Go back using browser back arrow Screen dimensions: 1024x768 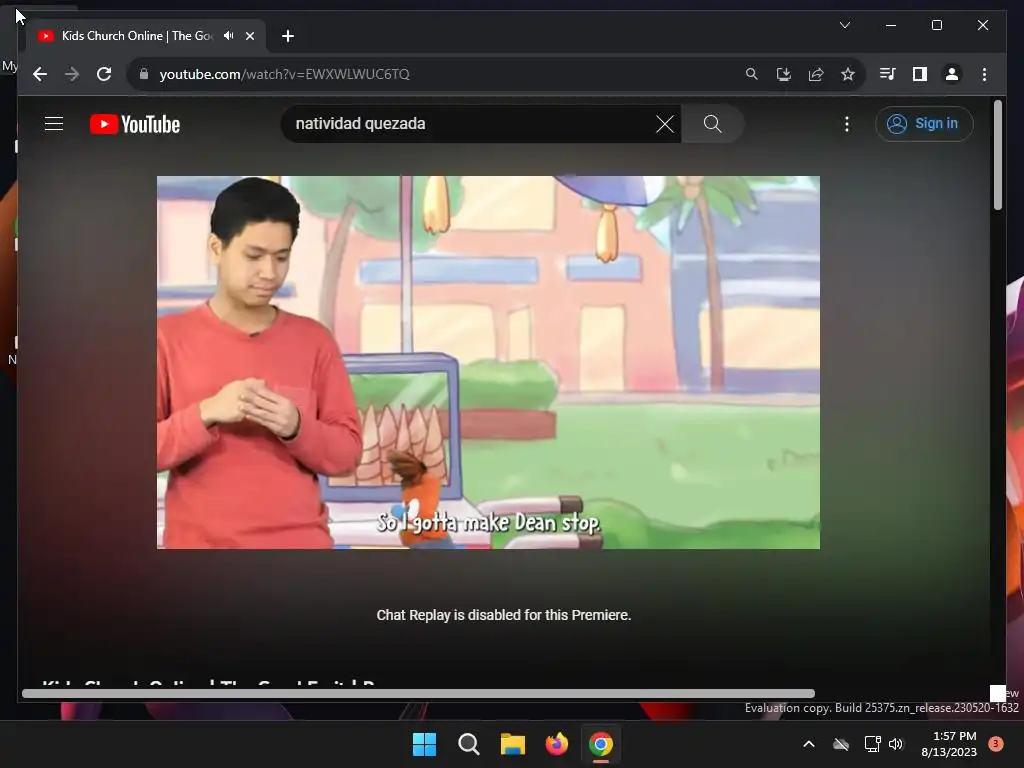40,74
